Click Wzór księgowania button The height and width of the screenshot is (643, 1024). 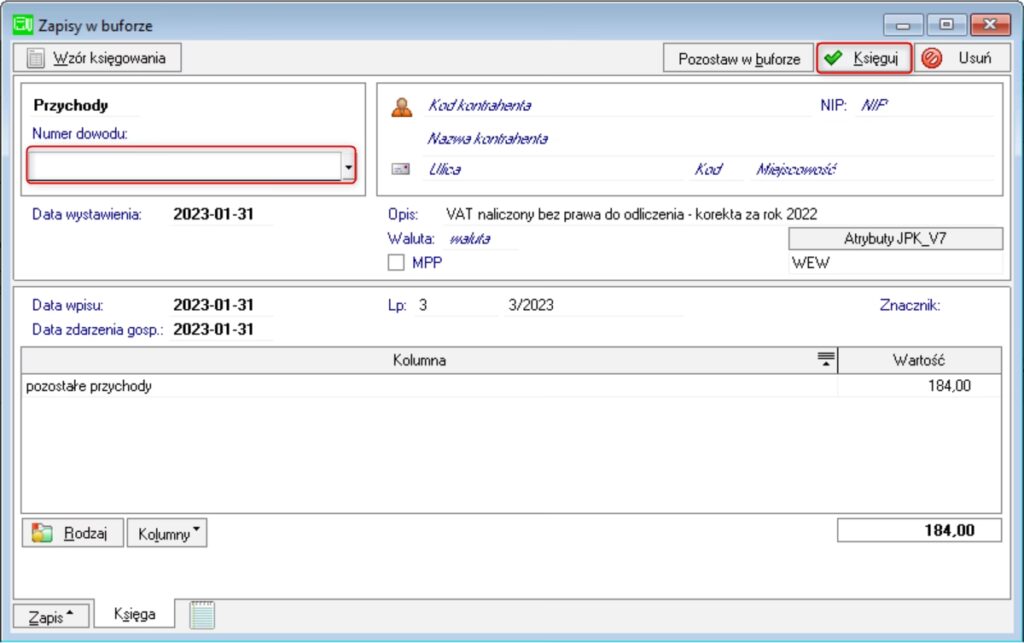(97, 58)
